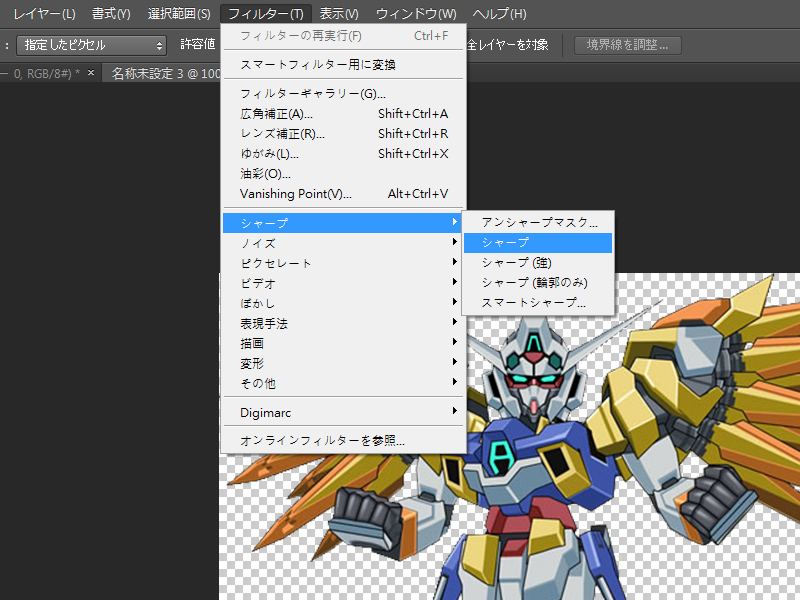
Task: Expand the 表現手法 submenu
Action: point(343,323)
